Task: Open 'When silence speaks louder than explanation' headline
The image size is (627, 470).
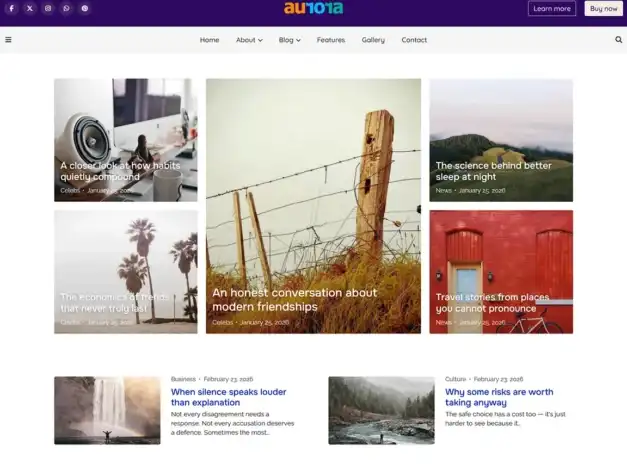Action: coord(228,397)
